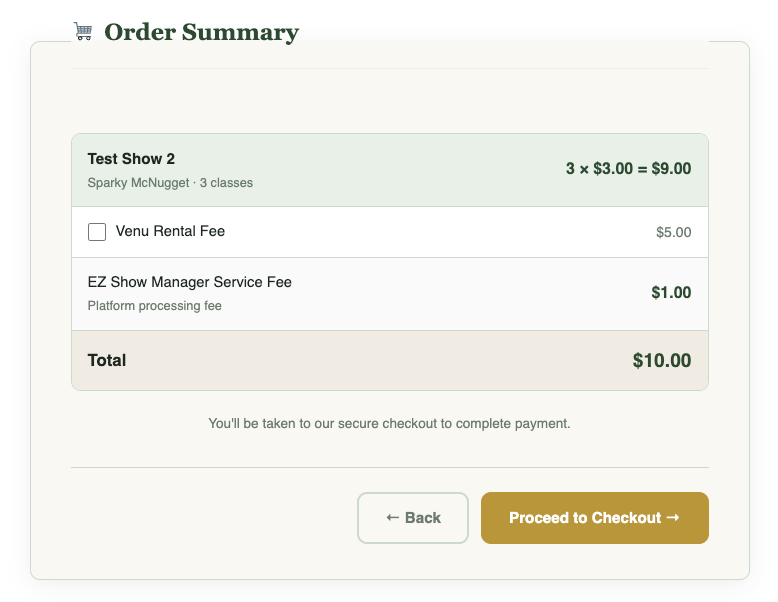Enable the Venu Rental Fee checkbox
The image size is (778, 602).
[x=97, y=232]
